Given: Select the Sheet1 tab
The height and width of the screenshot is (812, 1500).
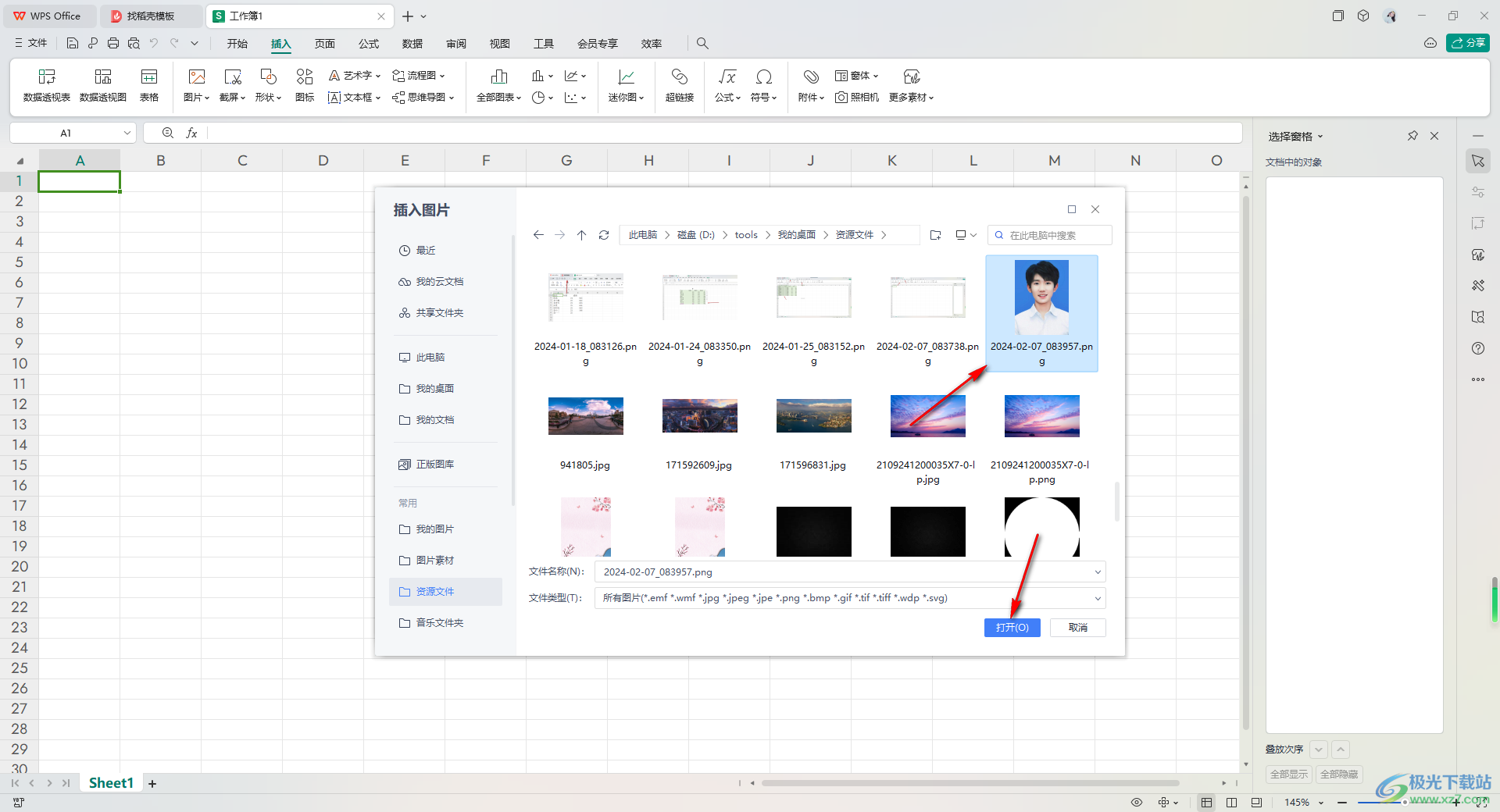Looking at the screenshot, I should pos(111,783).
